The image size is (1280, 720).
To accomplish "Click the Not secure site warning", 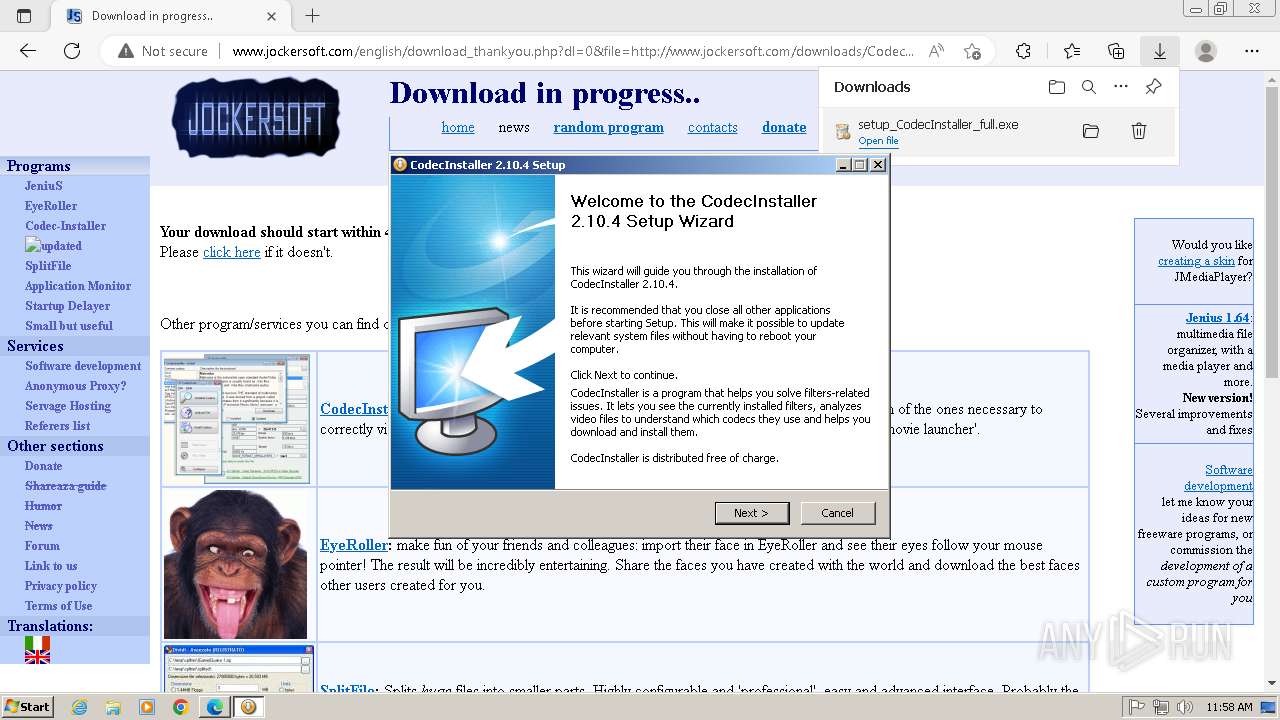I will [x=163, y=51].
